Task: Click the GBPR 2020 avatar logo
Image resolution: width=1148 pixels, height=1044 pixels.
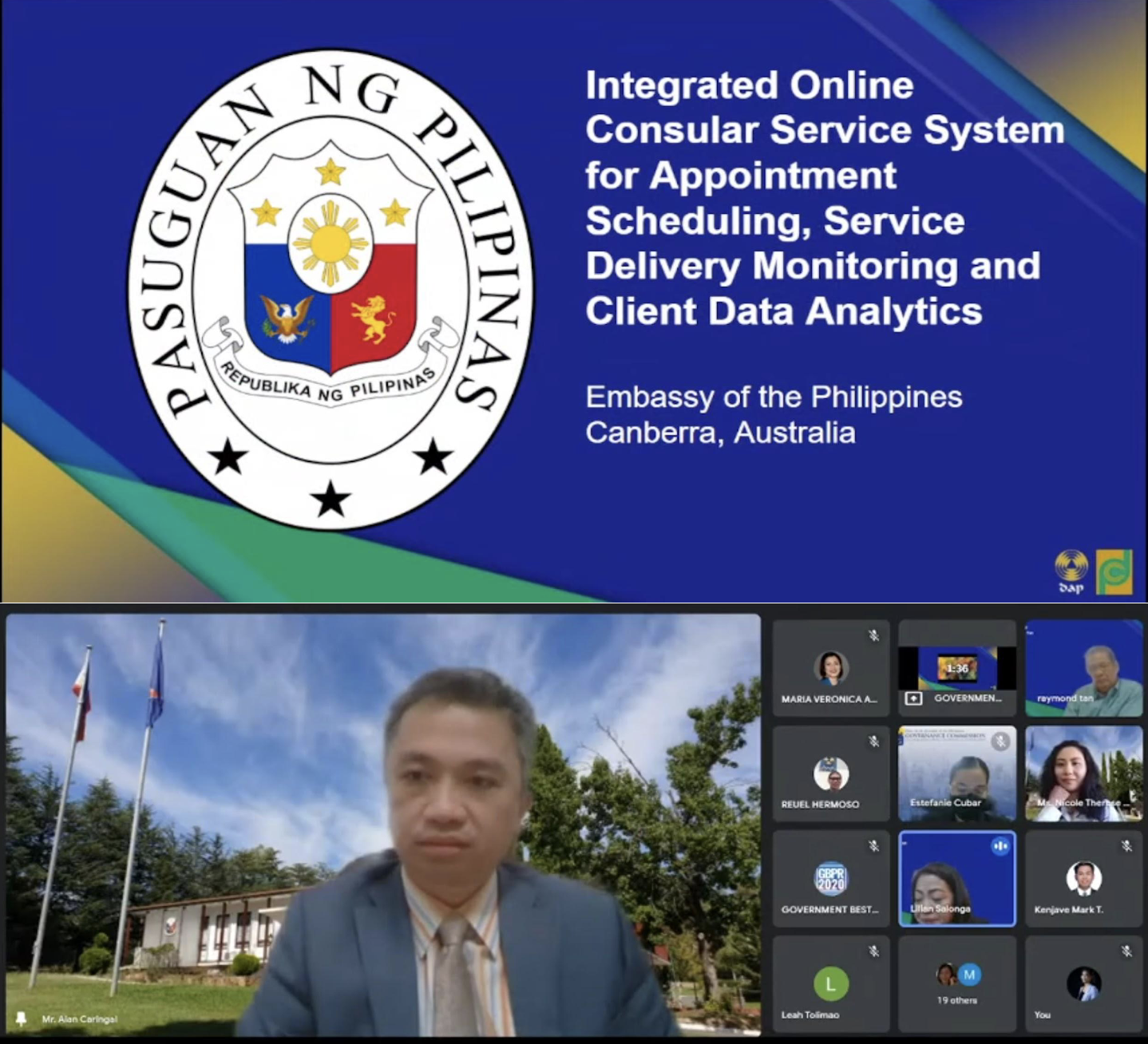Action: click(831, 879)
